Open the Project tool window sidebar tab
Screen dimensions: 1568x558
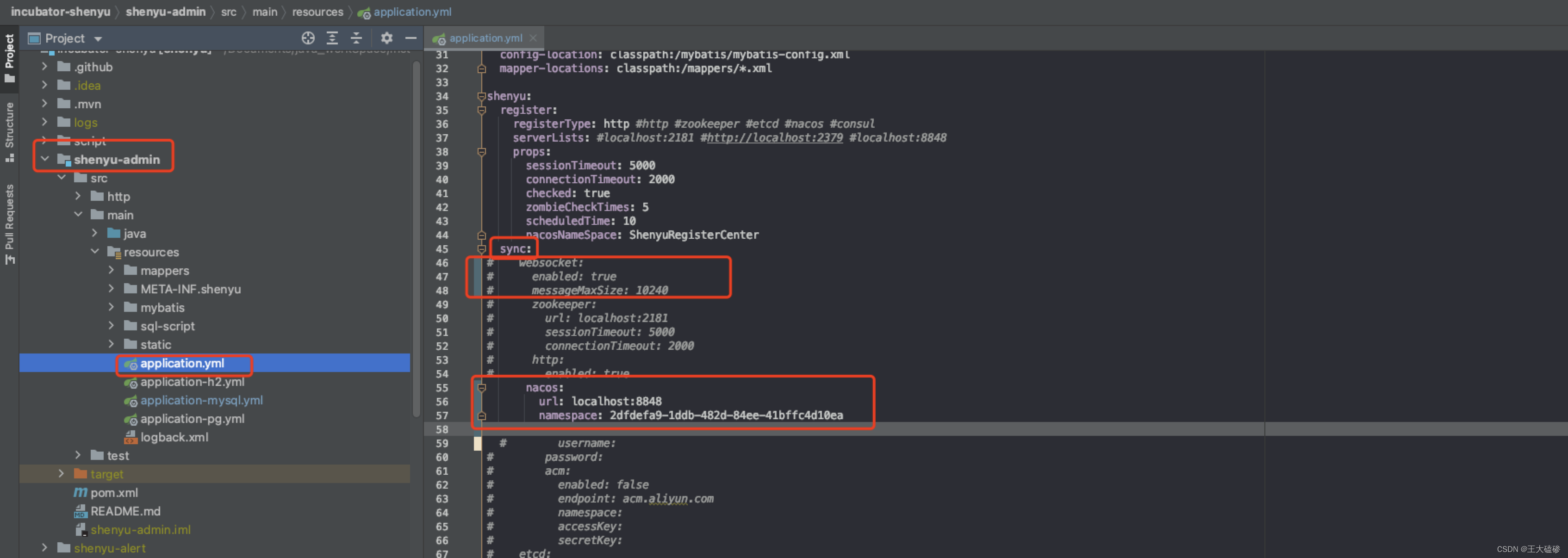click(x=9, y=58)
